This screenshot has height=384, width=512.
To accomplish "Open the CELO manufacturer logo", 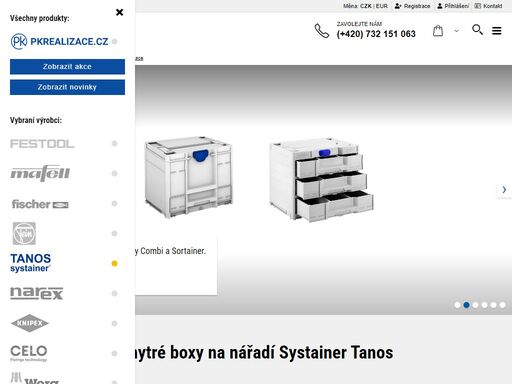I will click(x=29, y=353).
